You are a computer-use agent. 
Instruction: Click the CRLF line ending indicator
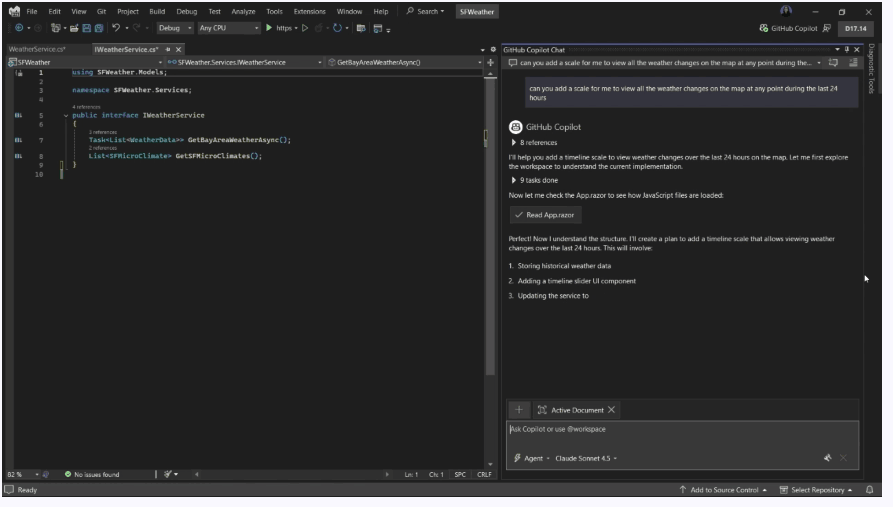[x=484, y=474]
